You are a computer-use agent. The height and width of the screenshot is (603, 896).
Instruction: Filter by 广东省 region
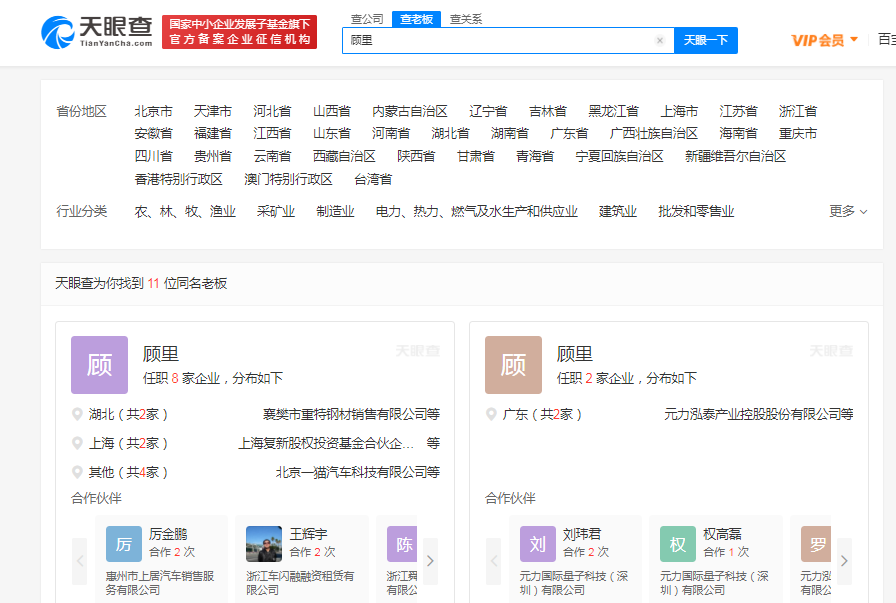pos(569,134)
